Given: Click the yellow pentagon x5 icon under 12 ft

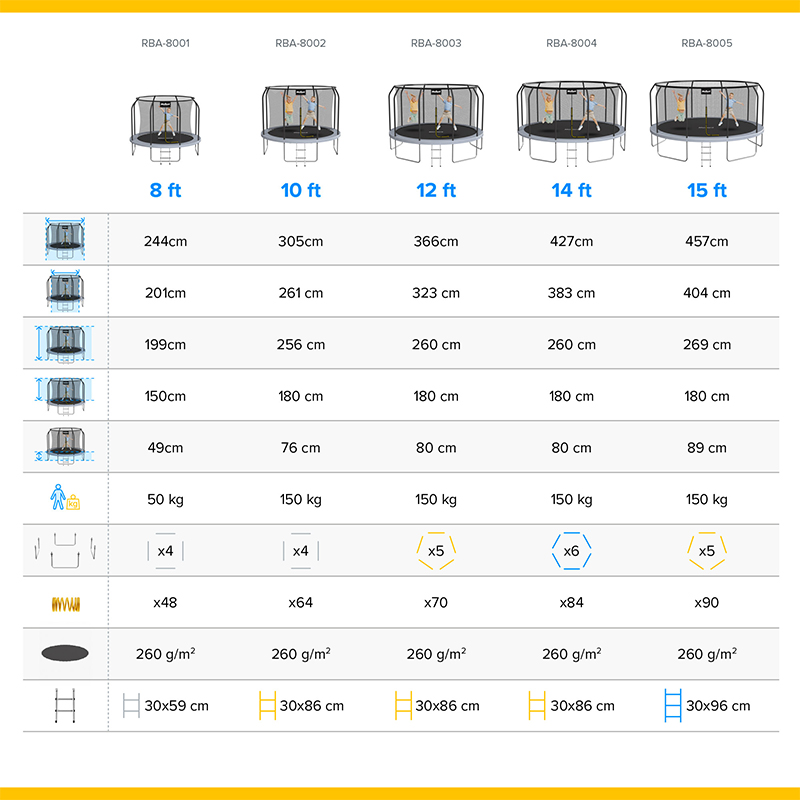Looking at the screenshot, I should [x=436, y=551].
